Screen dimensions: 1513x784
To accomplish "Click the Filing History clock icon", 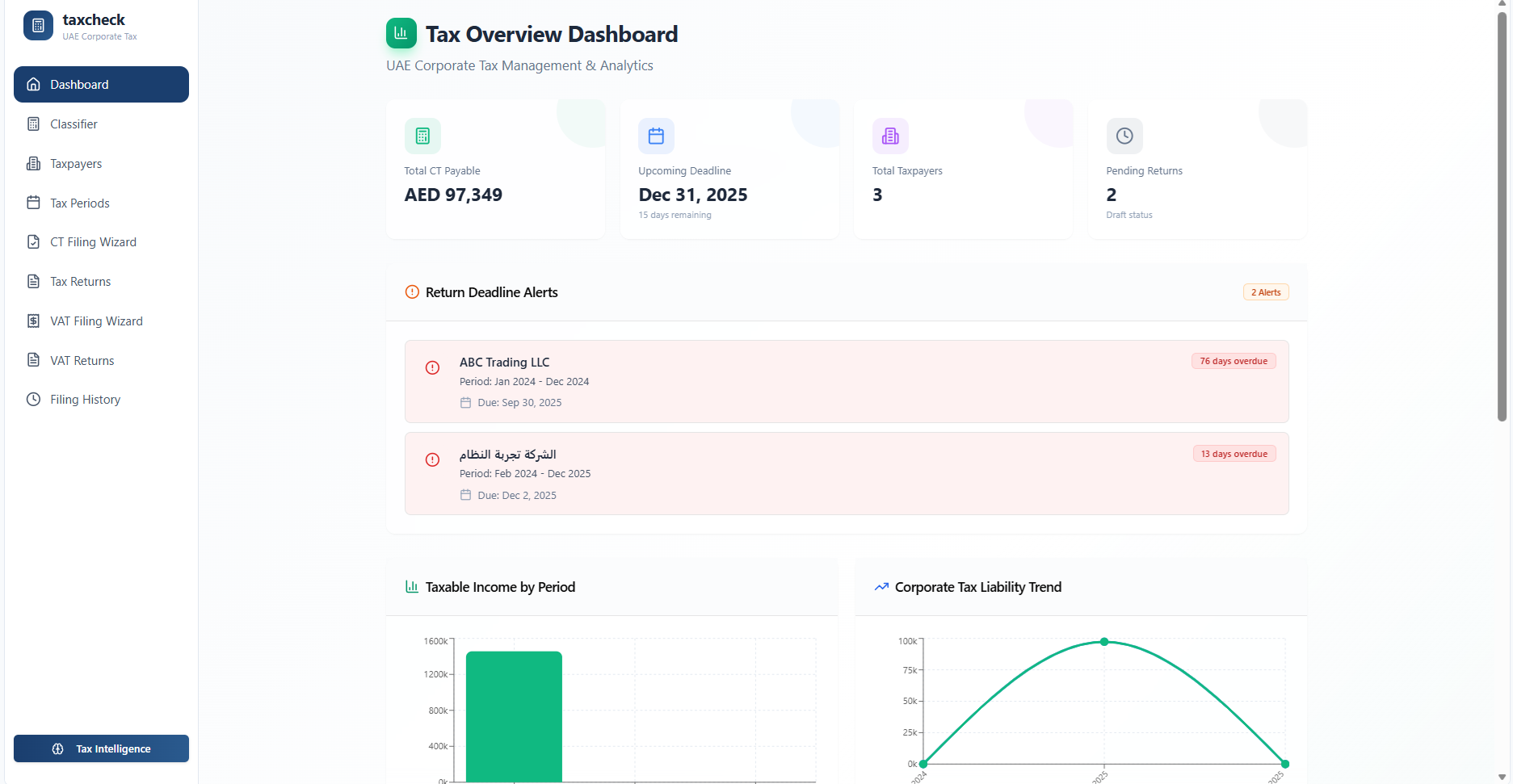I will pos(33,399).
